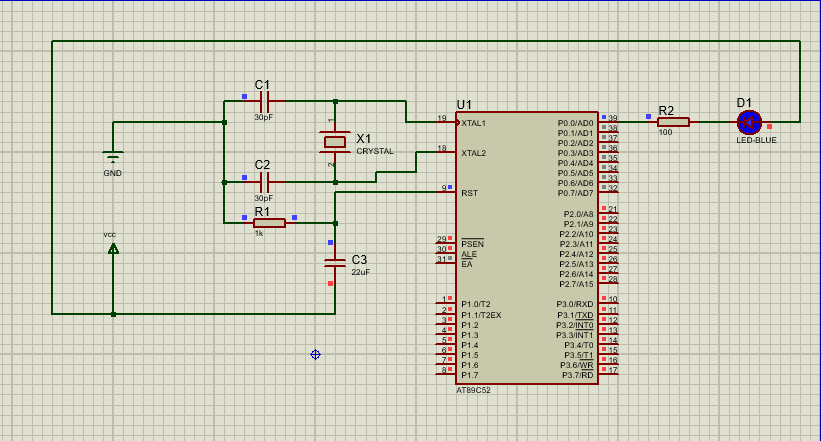Select the blue LED D1
822x441 pixels.
click(x=749, y=122)
